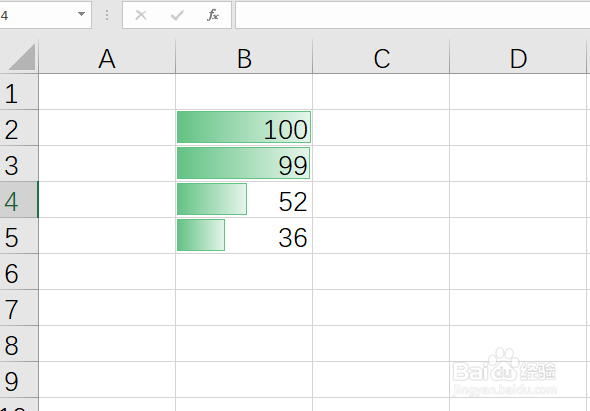
Task: Select row 7 header
Action: coord(19,308)
